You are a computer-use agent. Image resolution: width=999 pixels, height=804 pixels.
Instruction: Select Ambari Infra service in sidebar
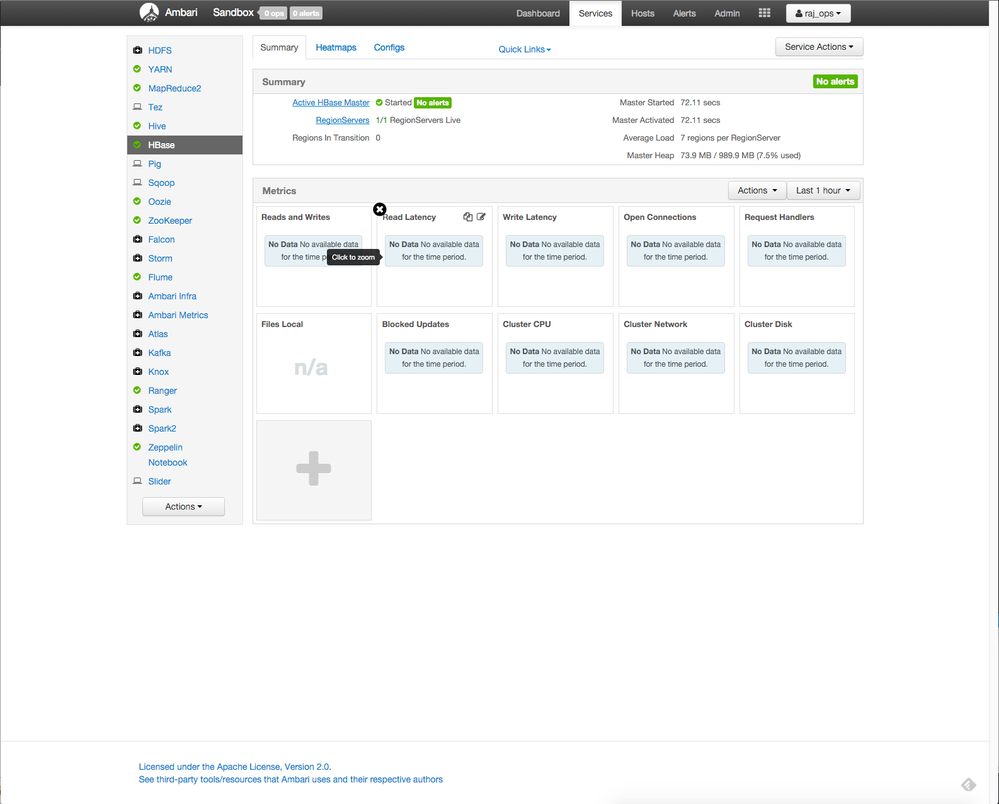point(172,296)
